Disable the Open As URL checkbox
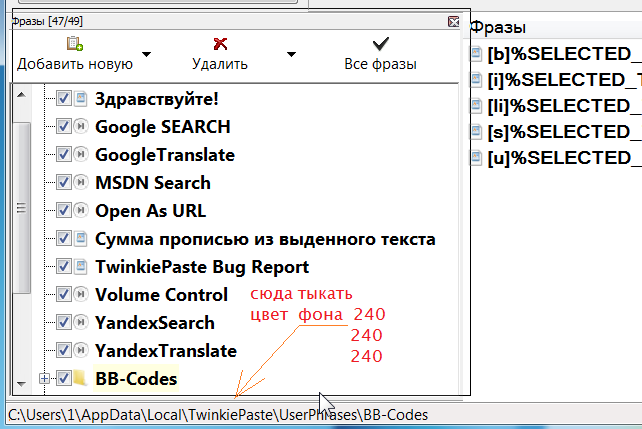The height and width of the screenshot is (429, 642). tap(63, 210)
